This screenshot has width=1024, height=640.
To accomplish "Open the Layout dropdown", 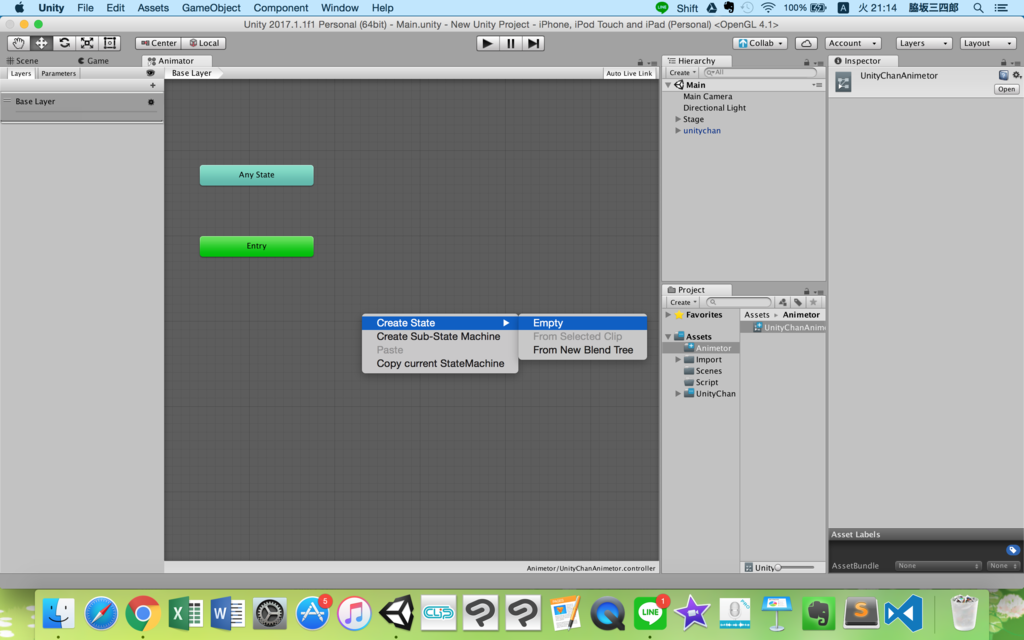I will [987, 43].
